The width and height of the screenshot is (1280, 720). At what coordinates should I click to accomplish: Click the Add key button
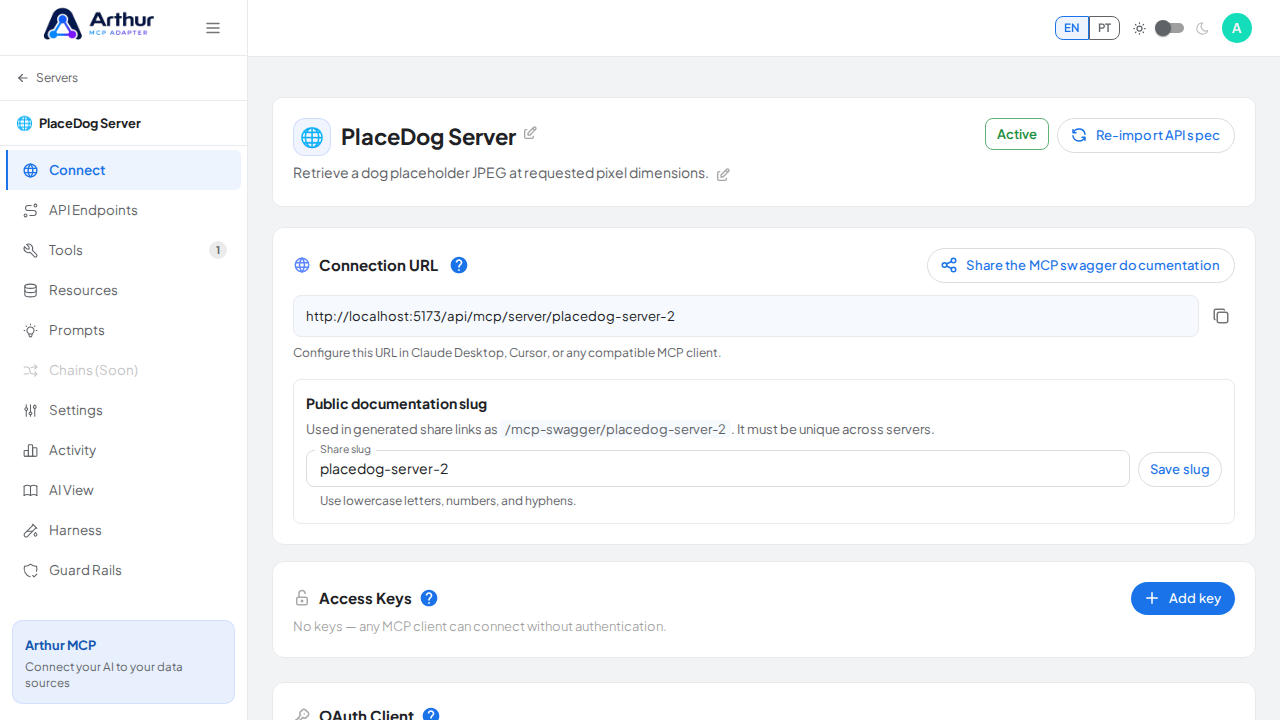(1183, 598)
